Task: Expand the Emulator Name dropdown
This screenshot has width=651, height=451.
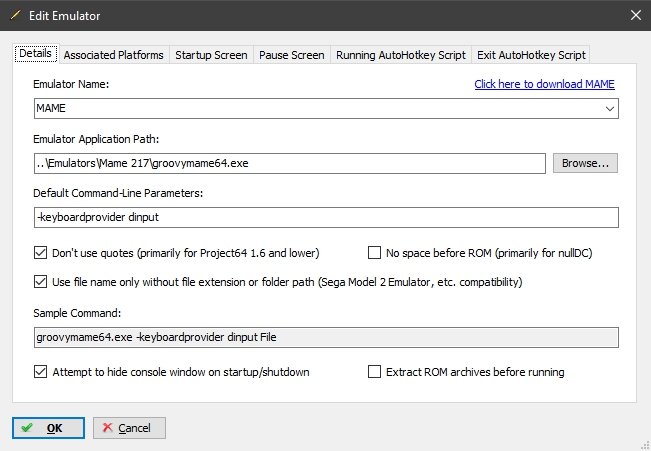Action: click(x=609, y=108)
